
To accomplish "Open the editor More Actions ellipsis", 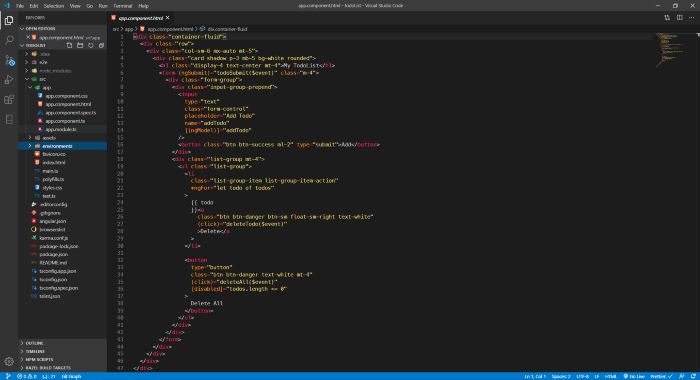I will tap(692, 18).
